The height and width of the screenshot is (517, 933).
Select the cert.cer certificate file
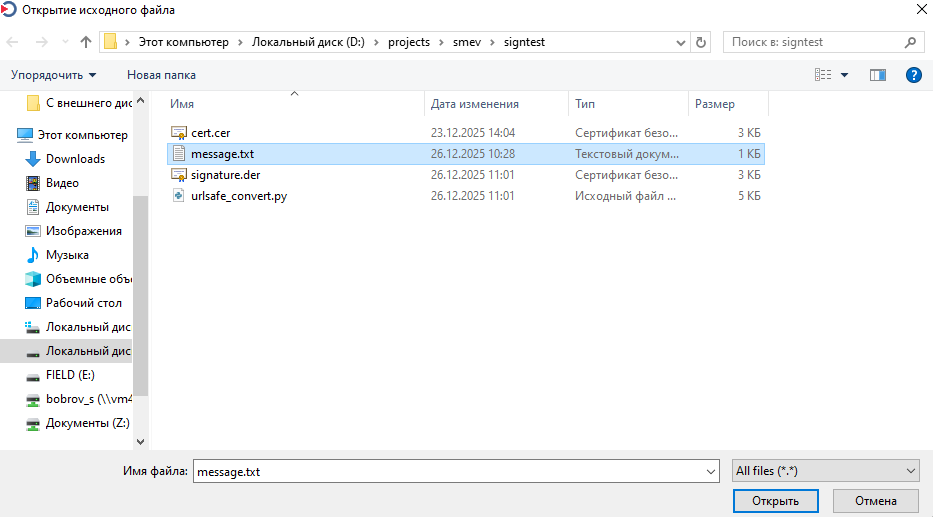pos(210,133)
